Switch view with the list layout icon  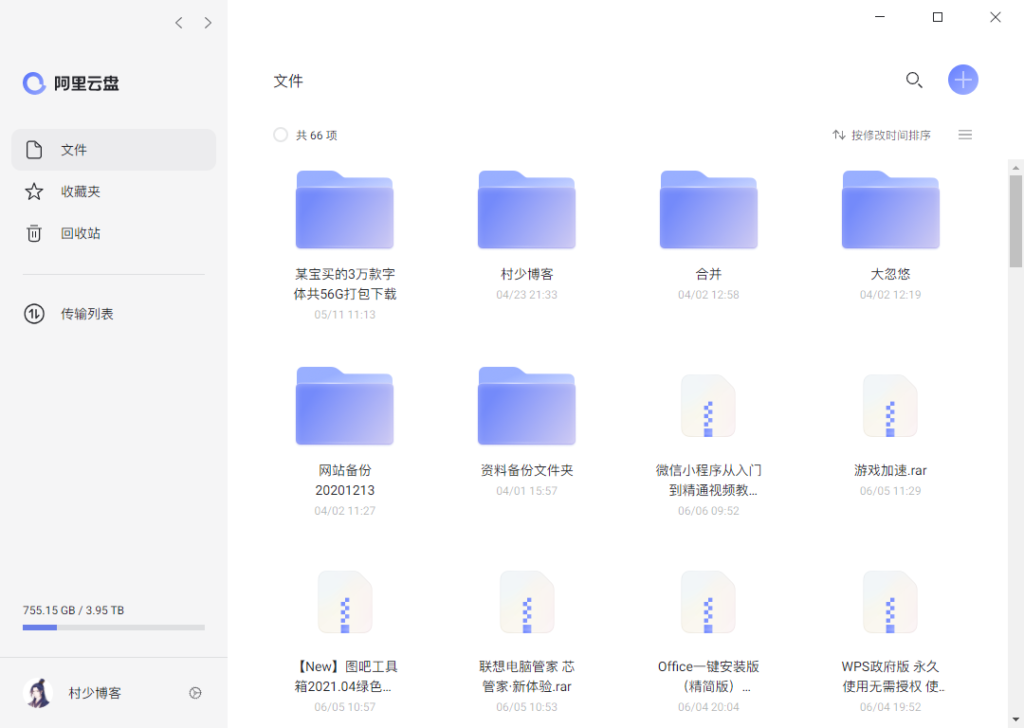tap(965, 135)
